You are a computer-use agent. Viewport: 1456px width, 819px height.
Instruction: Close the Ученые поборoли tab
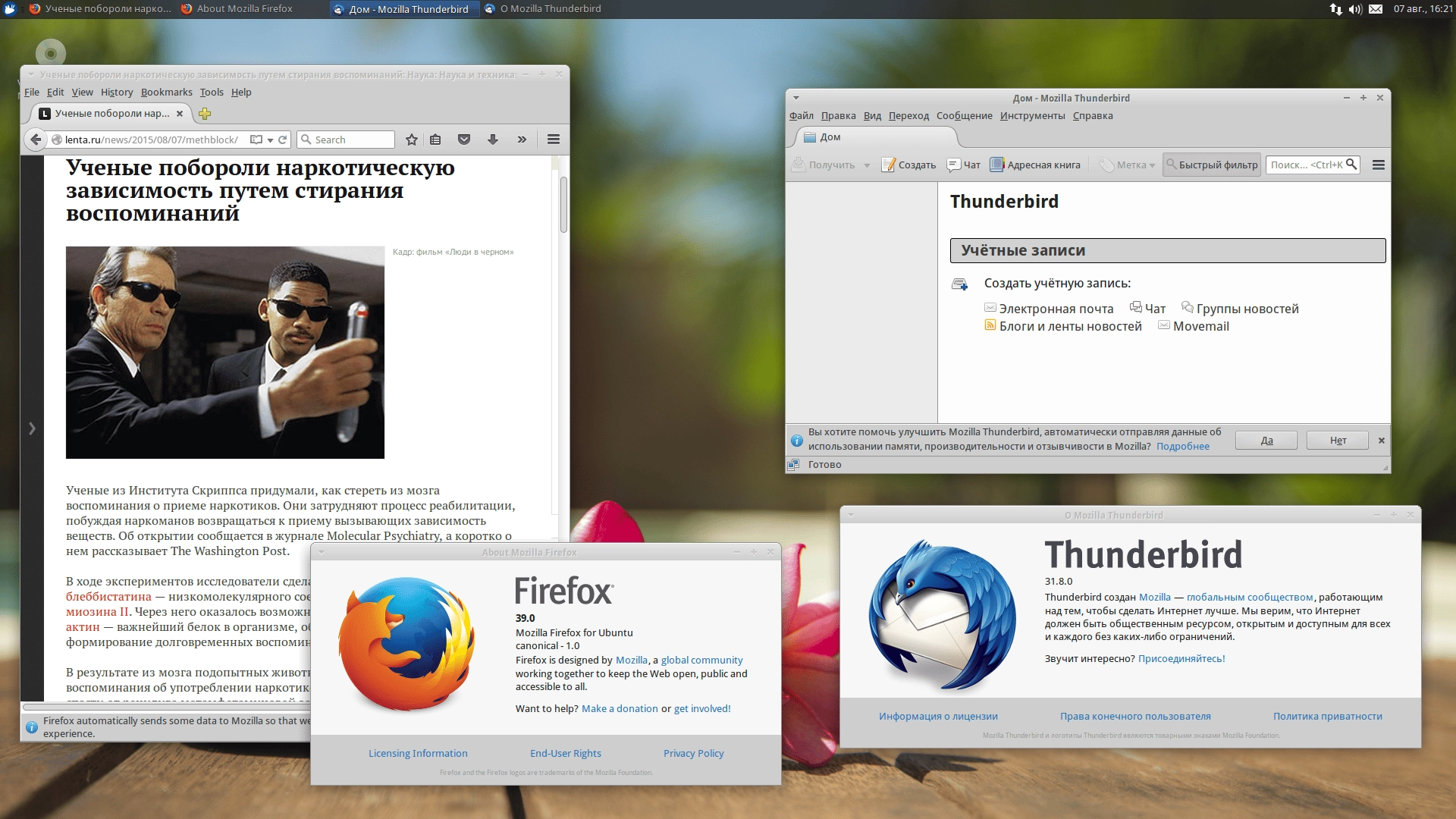coord(180,114)
